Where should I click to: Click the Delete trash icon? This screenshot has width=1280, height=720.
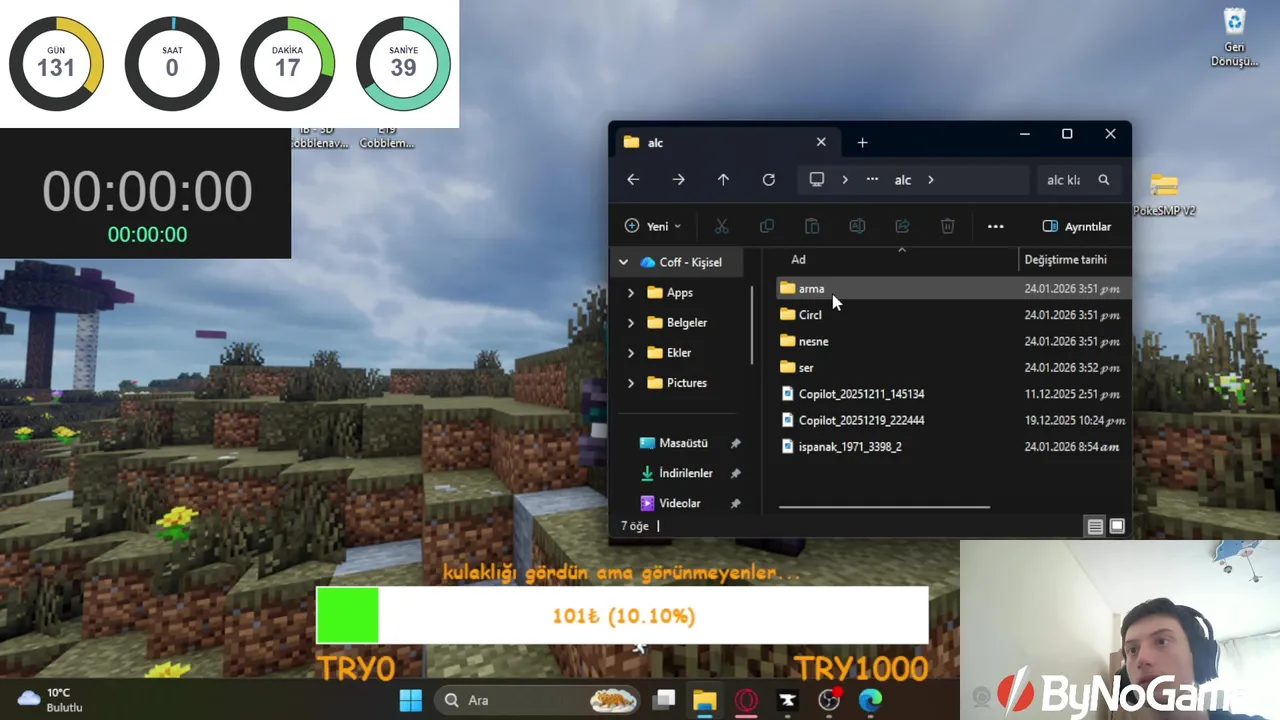point(947,226)
